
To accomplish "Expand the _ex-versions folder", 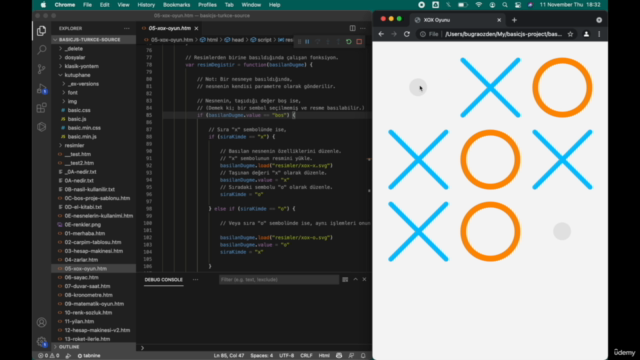I will 83,84.
